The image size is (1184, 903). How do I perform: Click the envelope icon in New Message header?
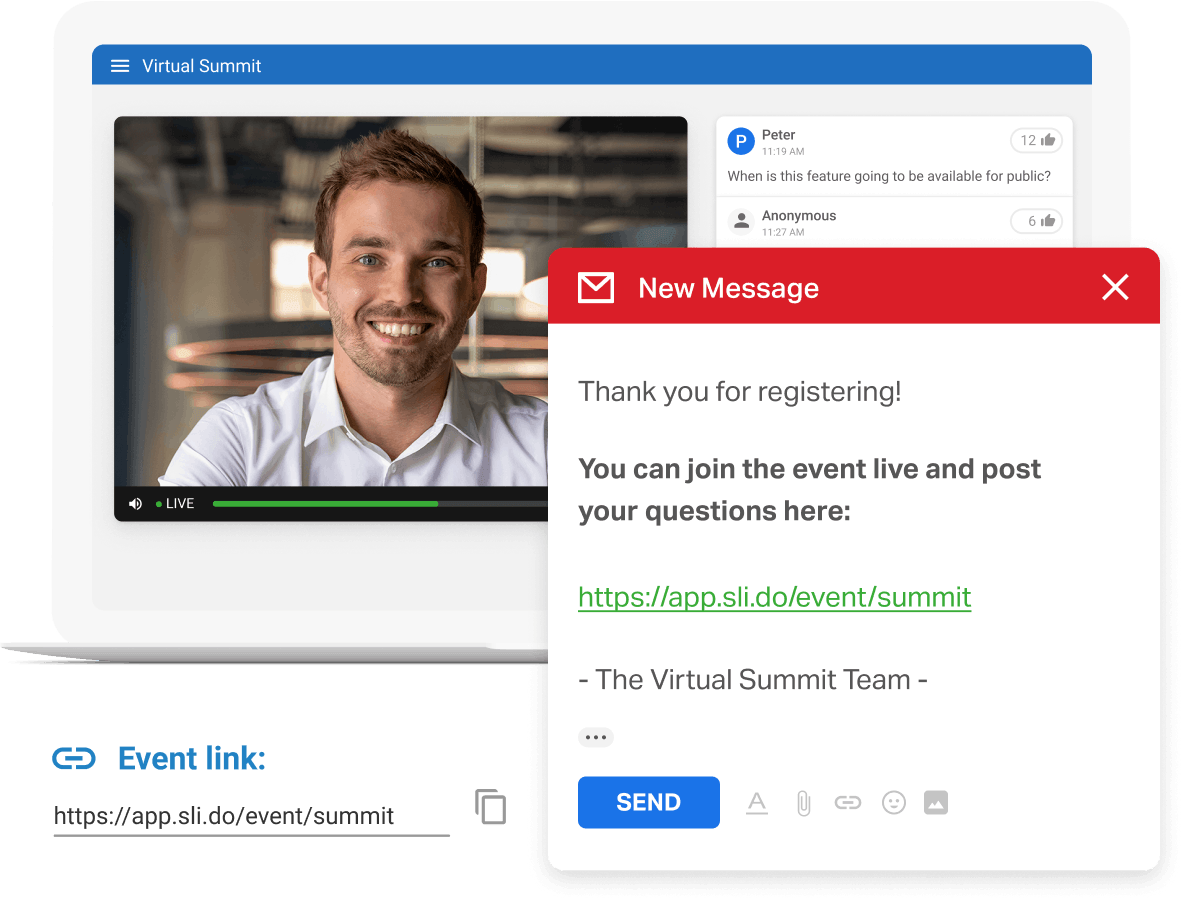[596, 288]
